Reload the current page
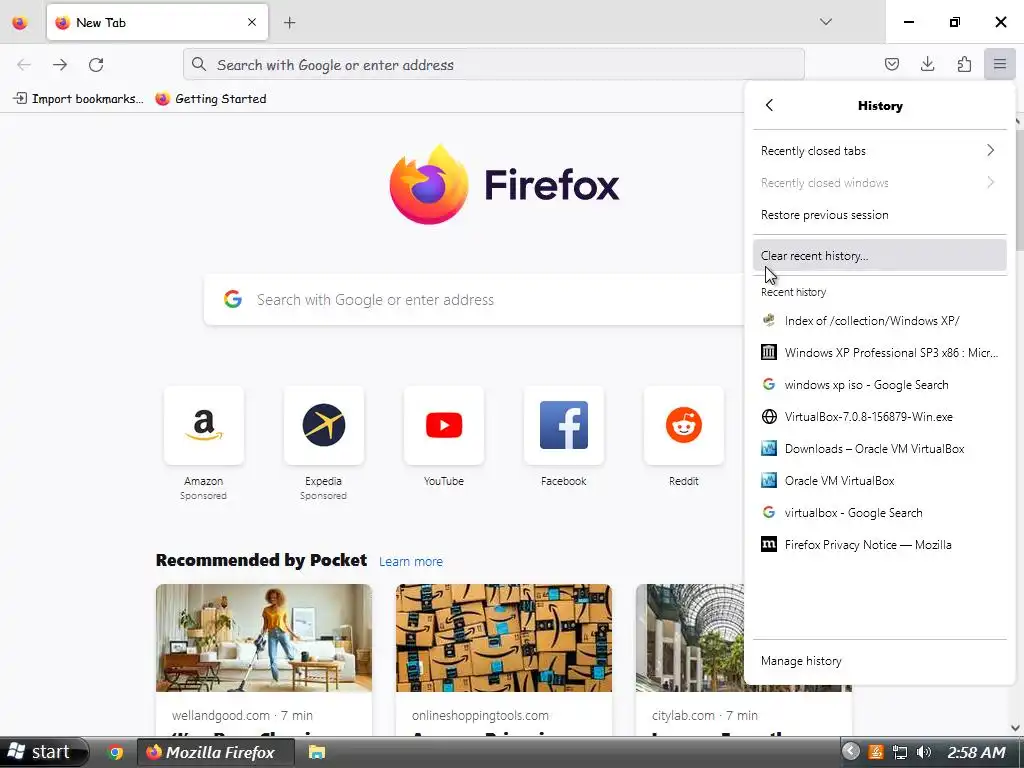This screenshot has height=768, width=1024. tap(96, 65)
